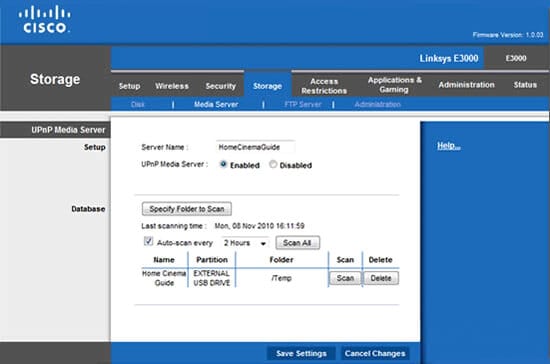Click the Home Cinema Guide name cell

(164, 278)
